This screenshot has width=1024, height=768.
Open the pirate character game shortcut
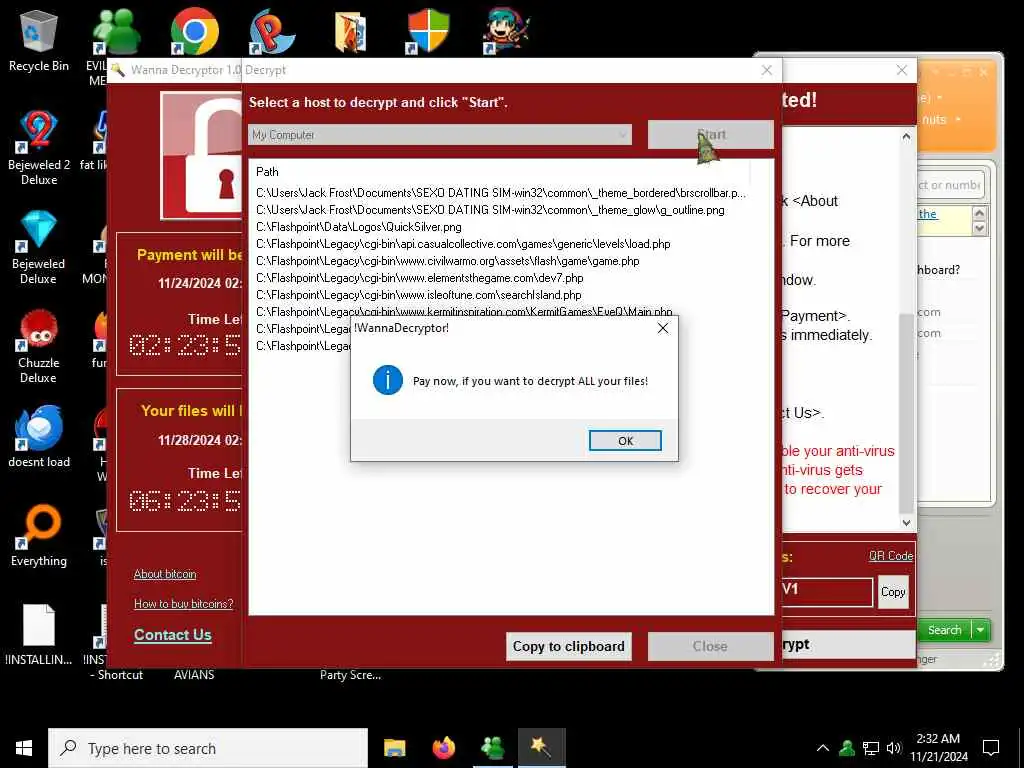pyautogui.click(x=507, y=31)
